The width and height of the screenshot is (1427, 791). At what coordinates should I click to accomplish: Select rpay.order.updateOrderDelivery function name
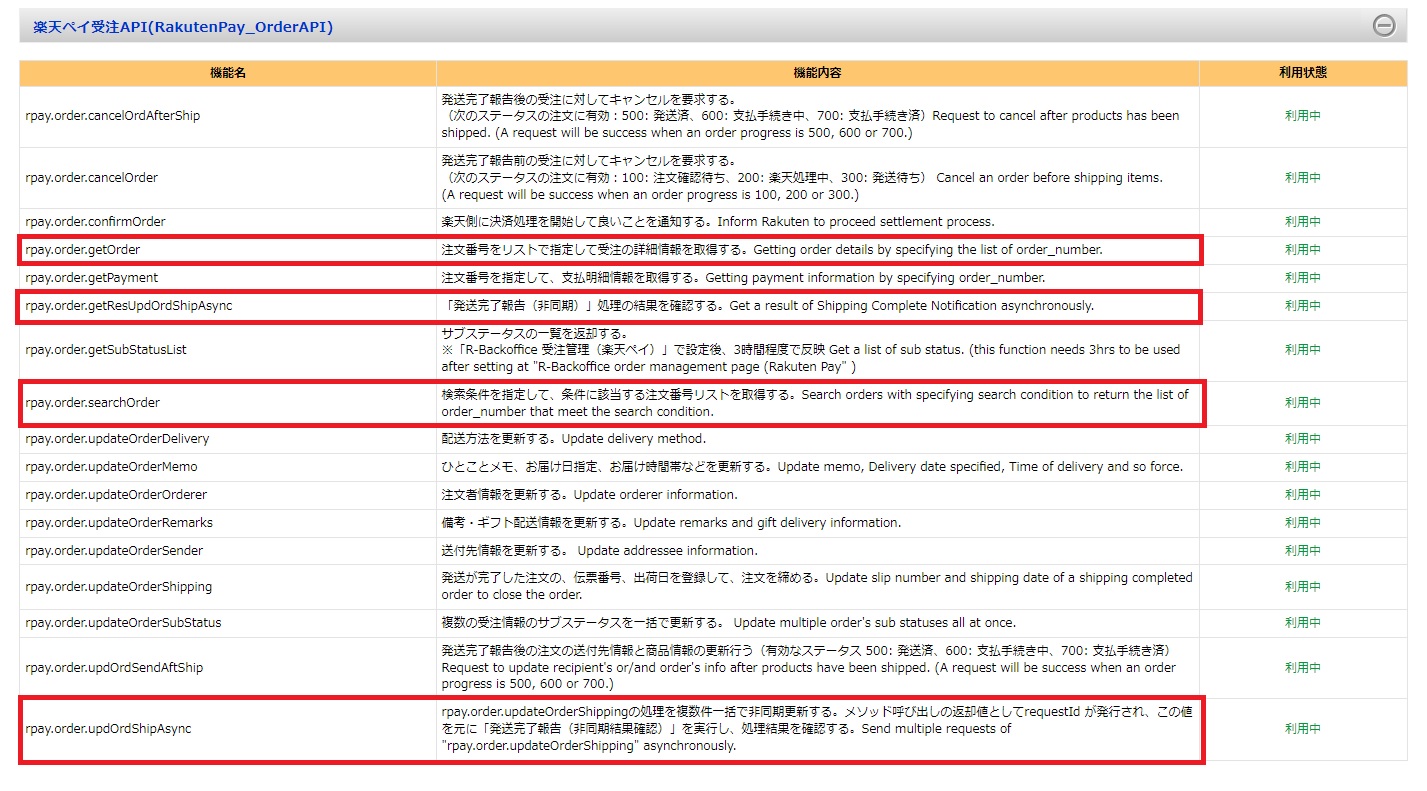(117, 439)
